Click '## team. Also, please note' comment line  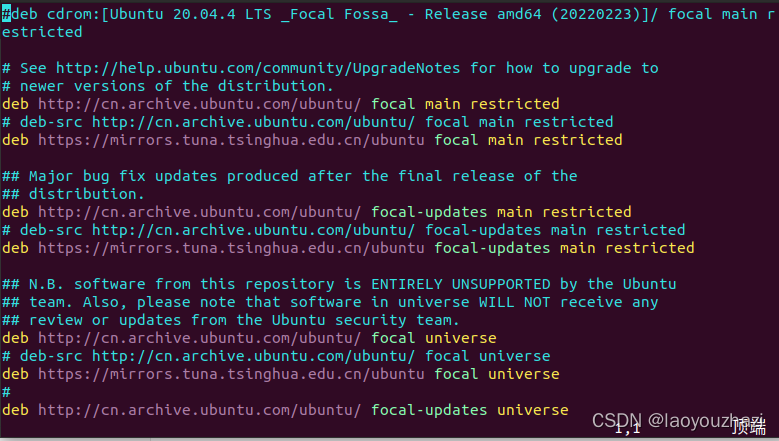(x=330, y=302)
